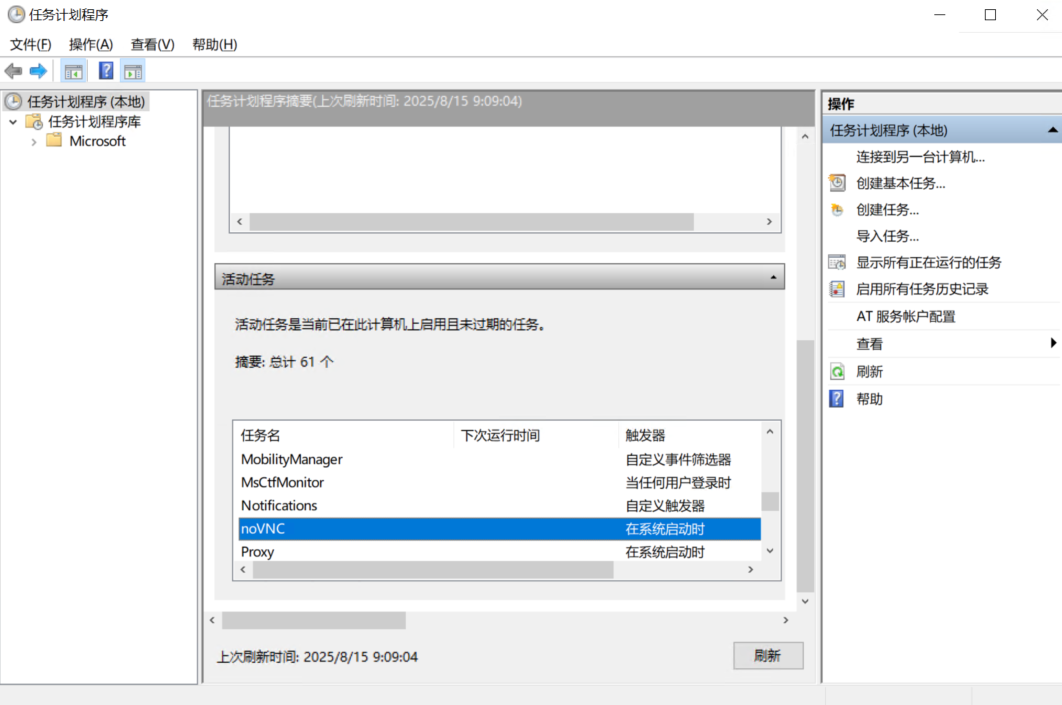This screenshot has height=705, width=1062.
Task: Click the 创建任务 icon in actions pane
Action: 837,210
